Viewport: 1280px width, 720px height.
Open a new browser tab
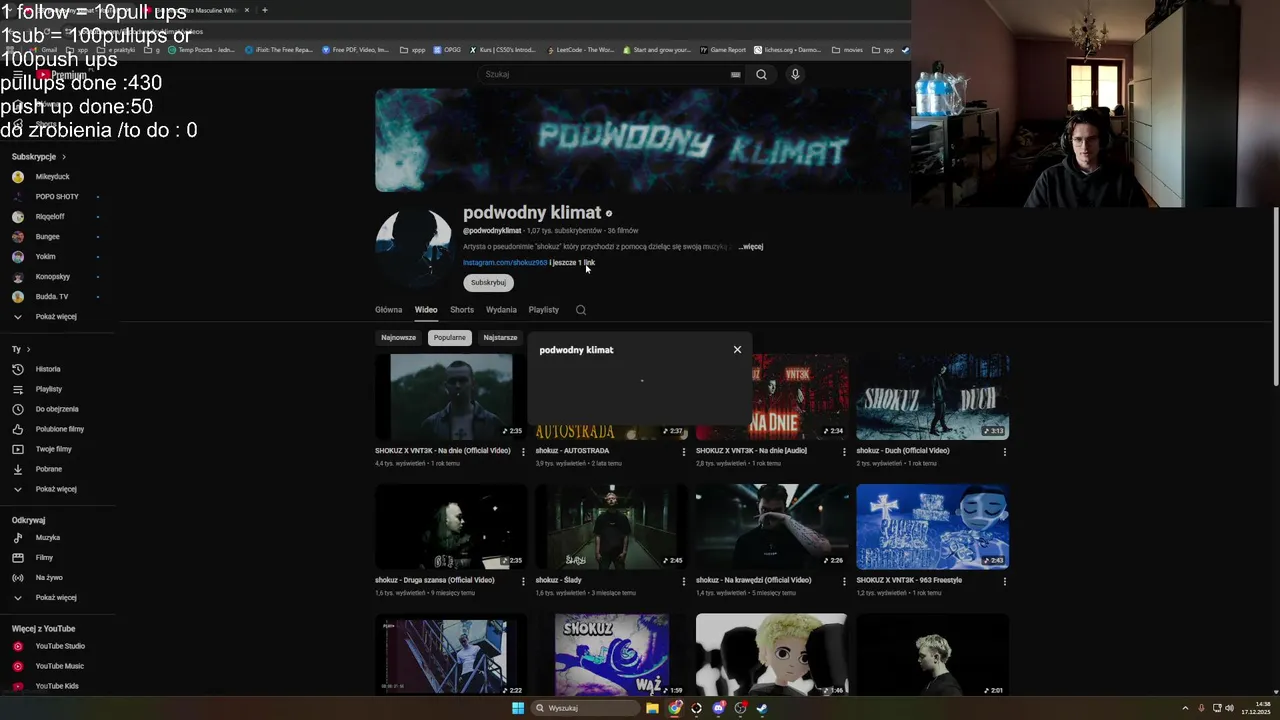point(264,10)
